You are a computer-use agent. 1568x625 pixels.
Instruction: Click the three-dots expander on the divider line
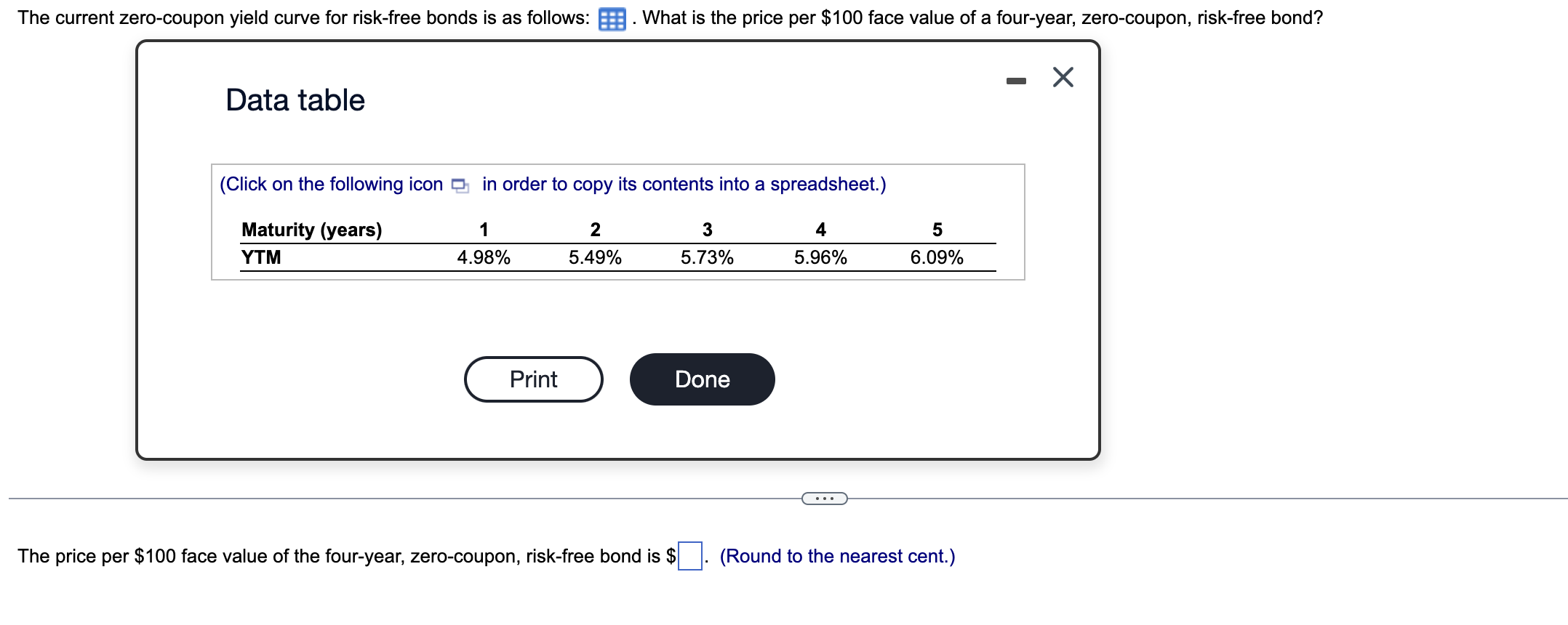pos(825,498)
